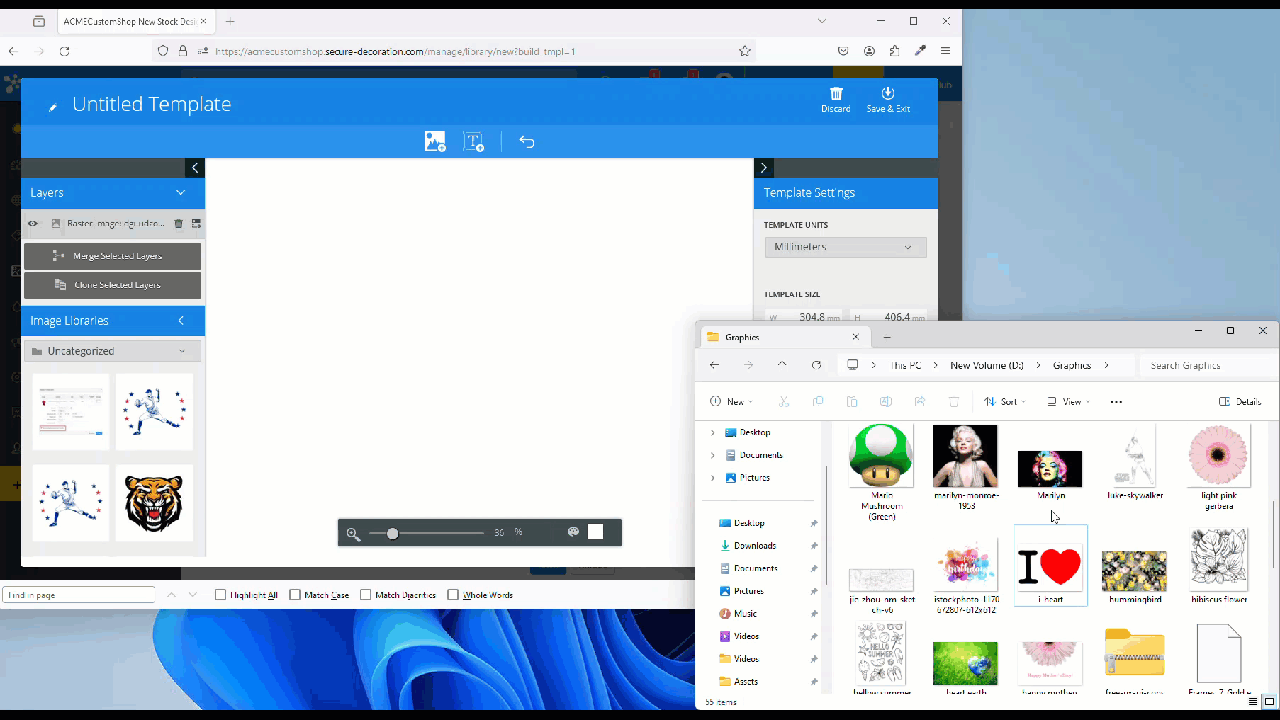Click the Add Text icon in editor toolbar
Viewport: 1280px width, 720px height.
(x=474, y=142)
